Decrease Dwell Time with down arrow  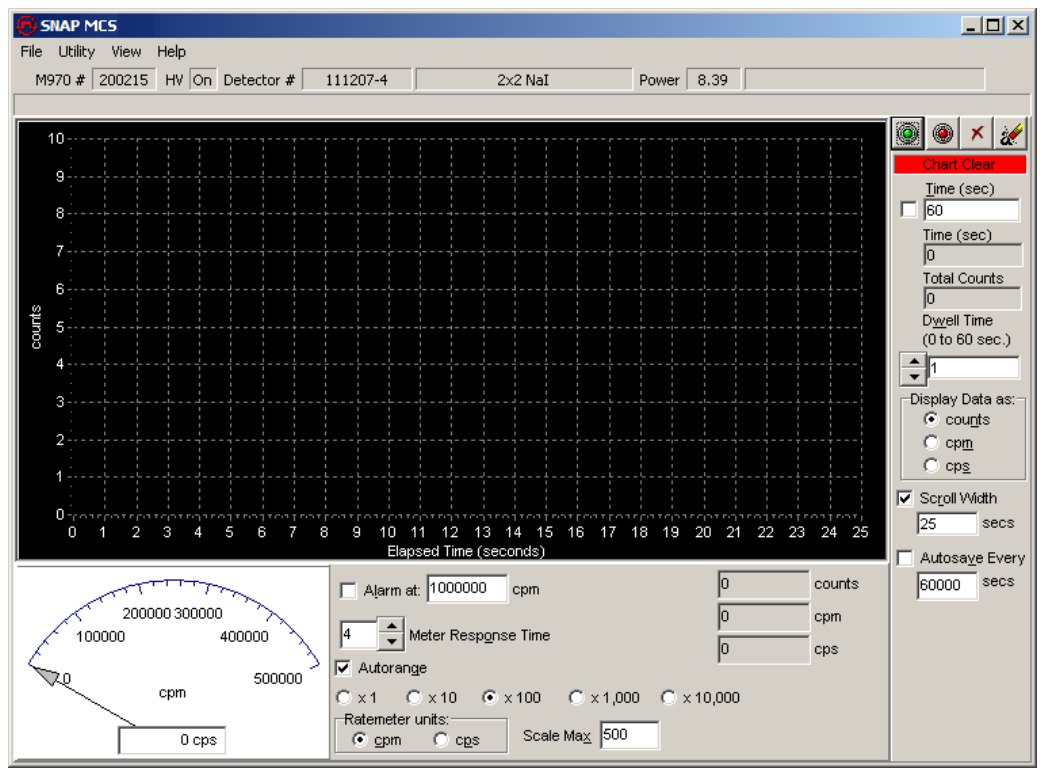(x=914, y=377)
